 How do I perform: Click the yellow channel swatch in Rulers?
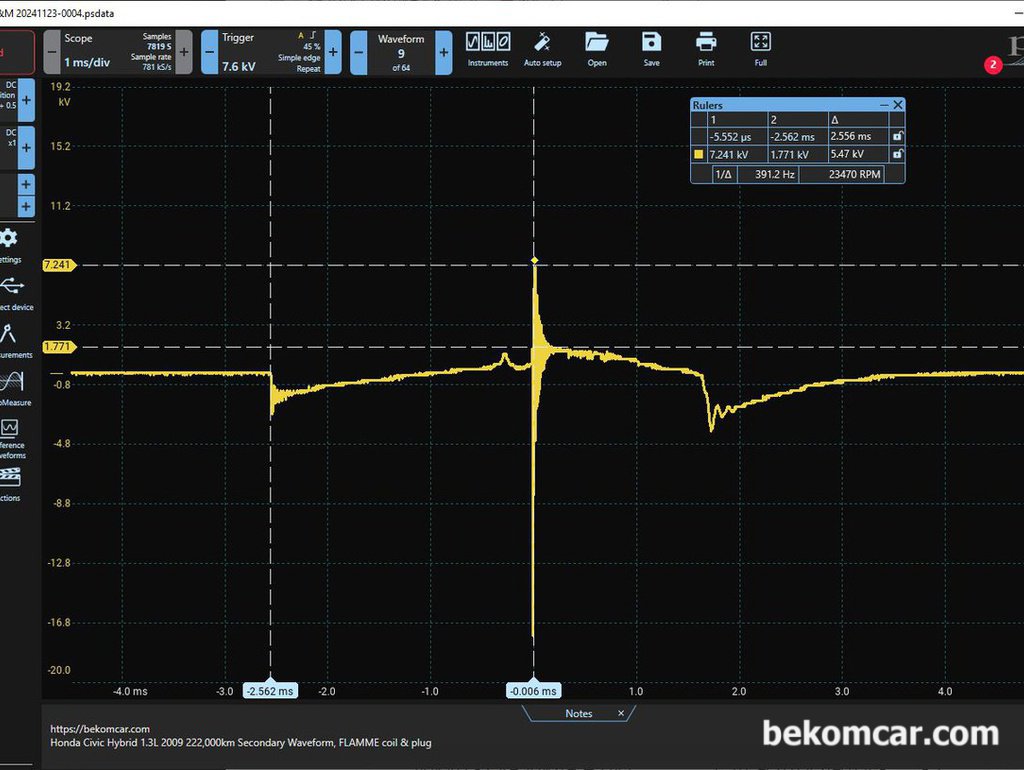[x=699, y=155]
